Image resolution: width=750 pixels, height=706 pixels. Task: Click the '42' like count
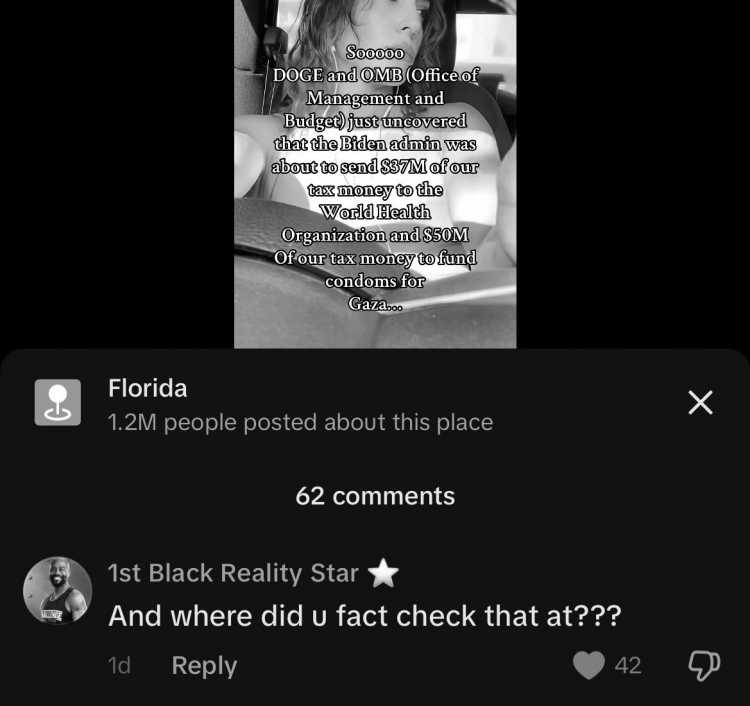coord(628,665)
